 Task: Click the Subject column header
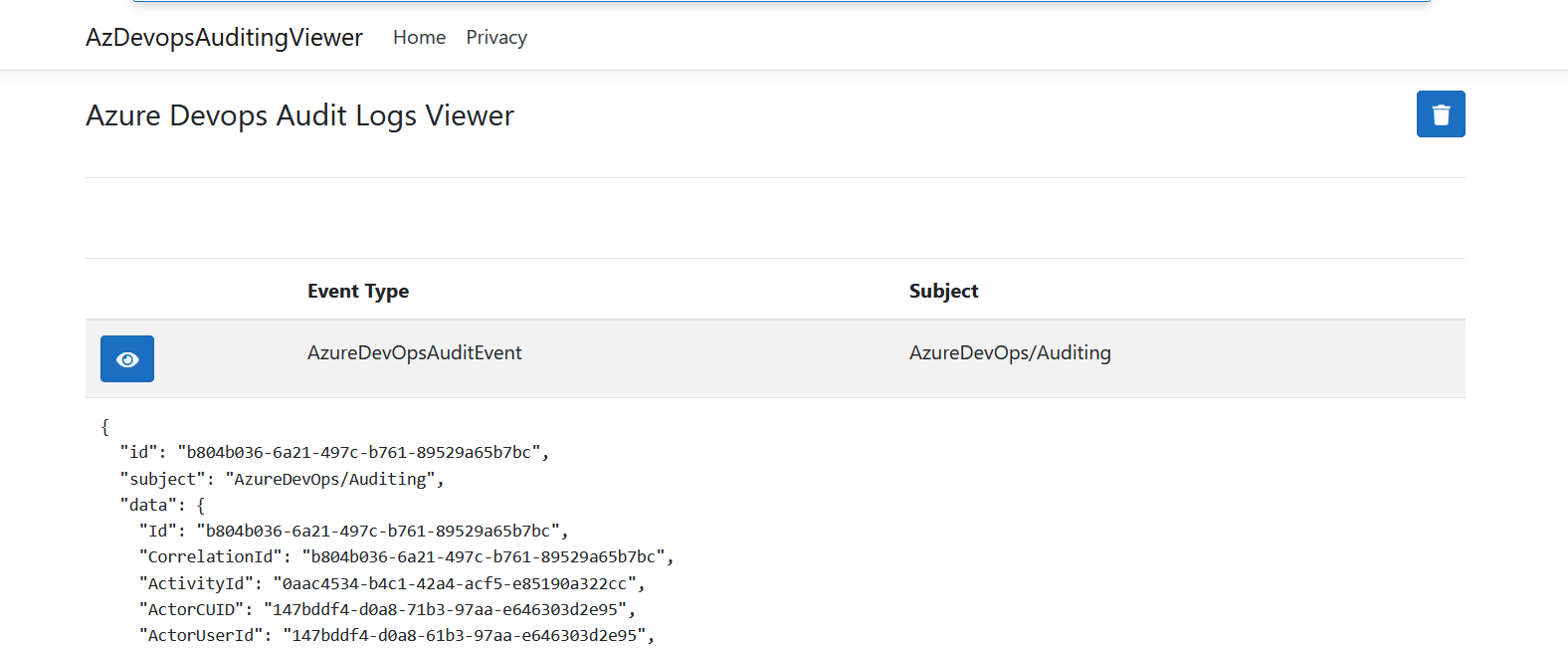[x=943, y=292]
